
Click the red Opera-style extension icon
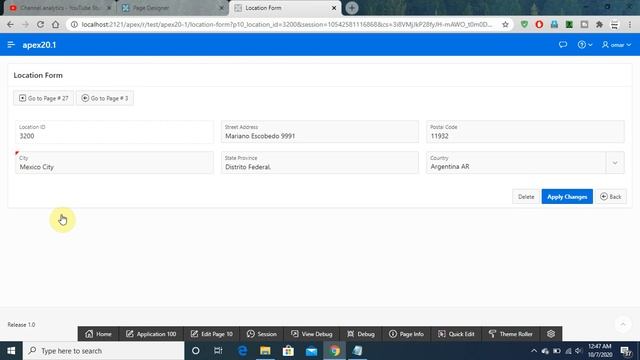[539, 24]
